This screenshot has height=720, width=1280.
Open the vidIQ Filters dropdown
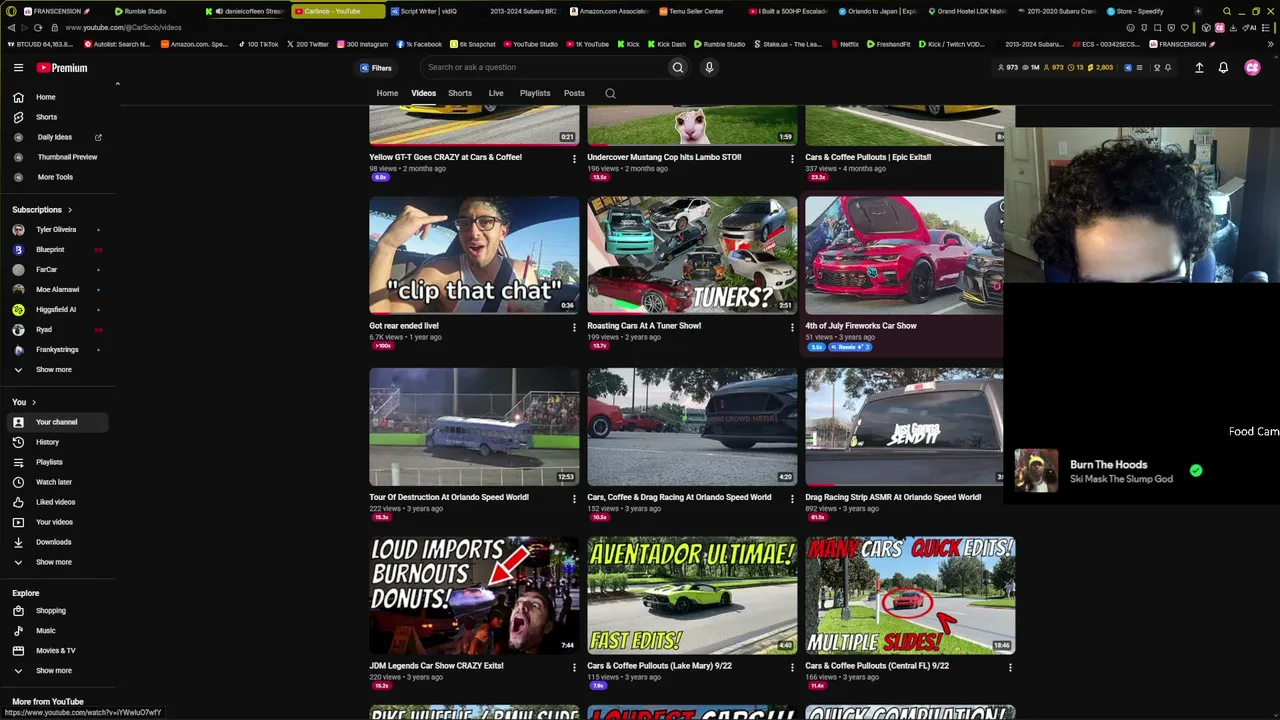tap(376, 68)
